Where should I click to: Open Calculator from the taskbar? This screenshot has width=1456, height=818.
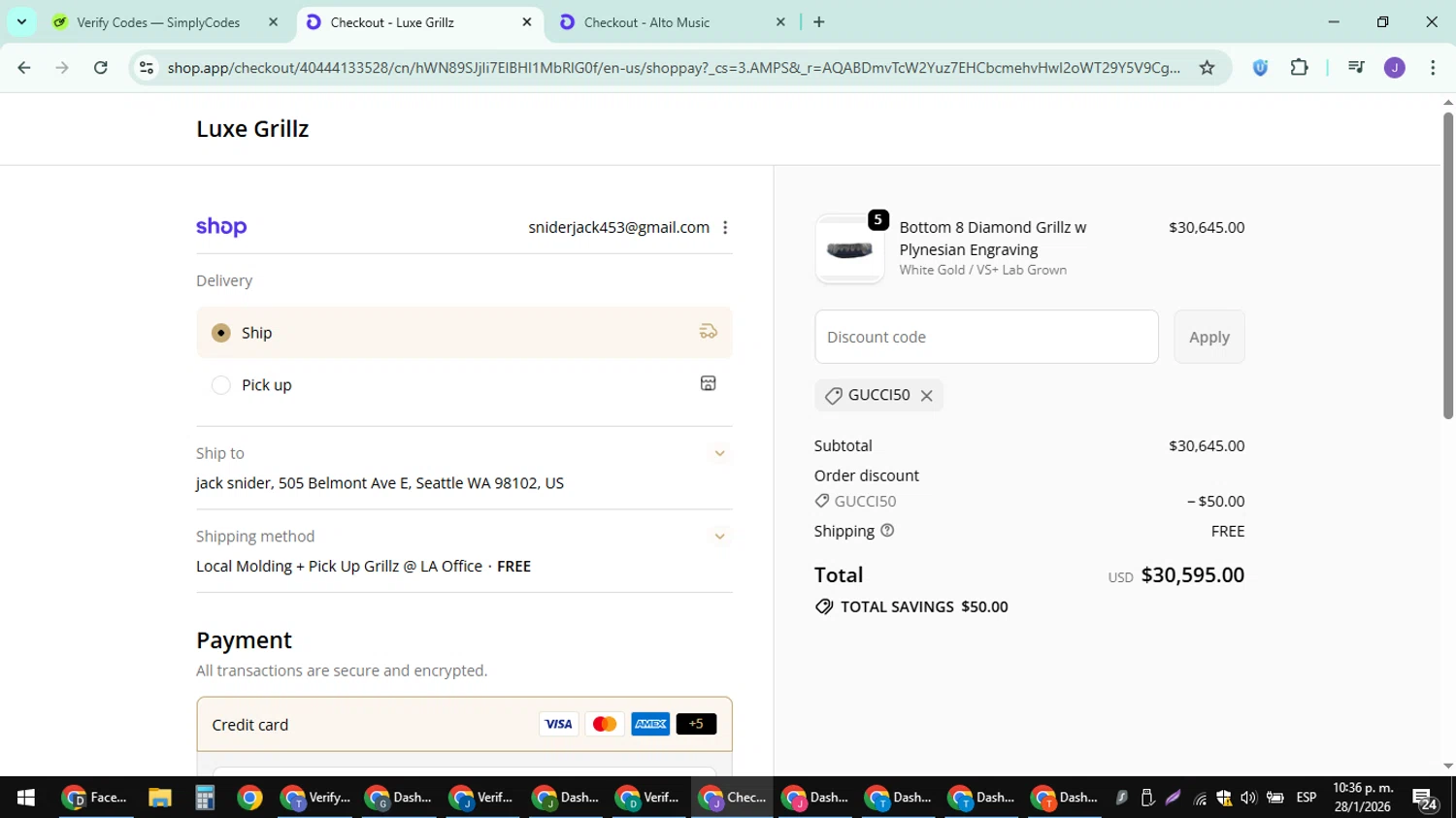(205, 798)
